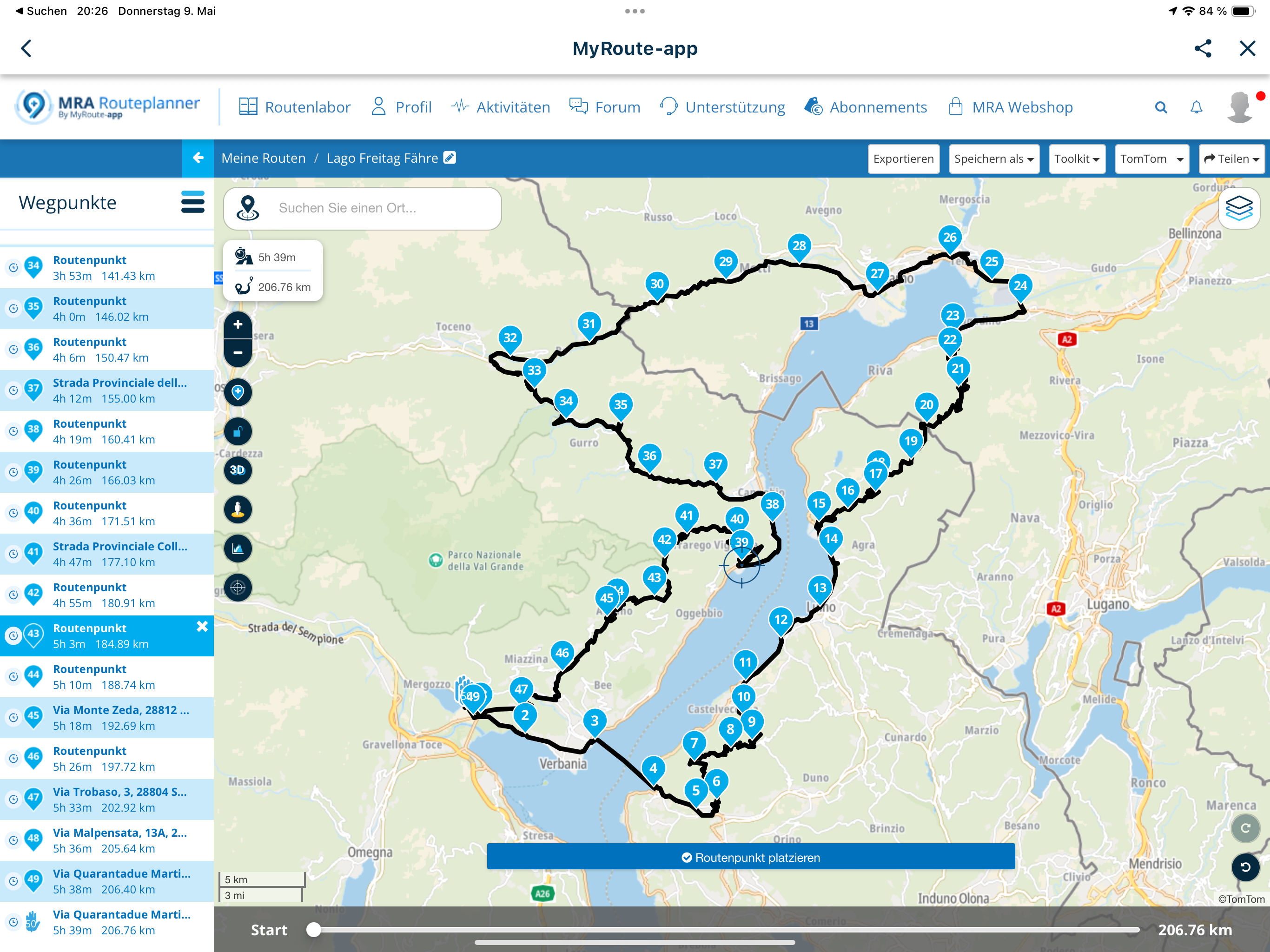
Task: Select map marker 4 on the lake
Action: pos(654,771)
